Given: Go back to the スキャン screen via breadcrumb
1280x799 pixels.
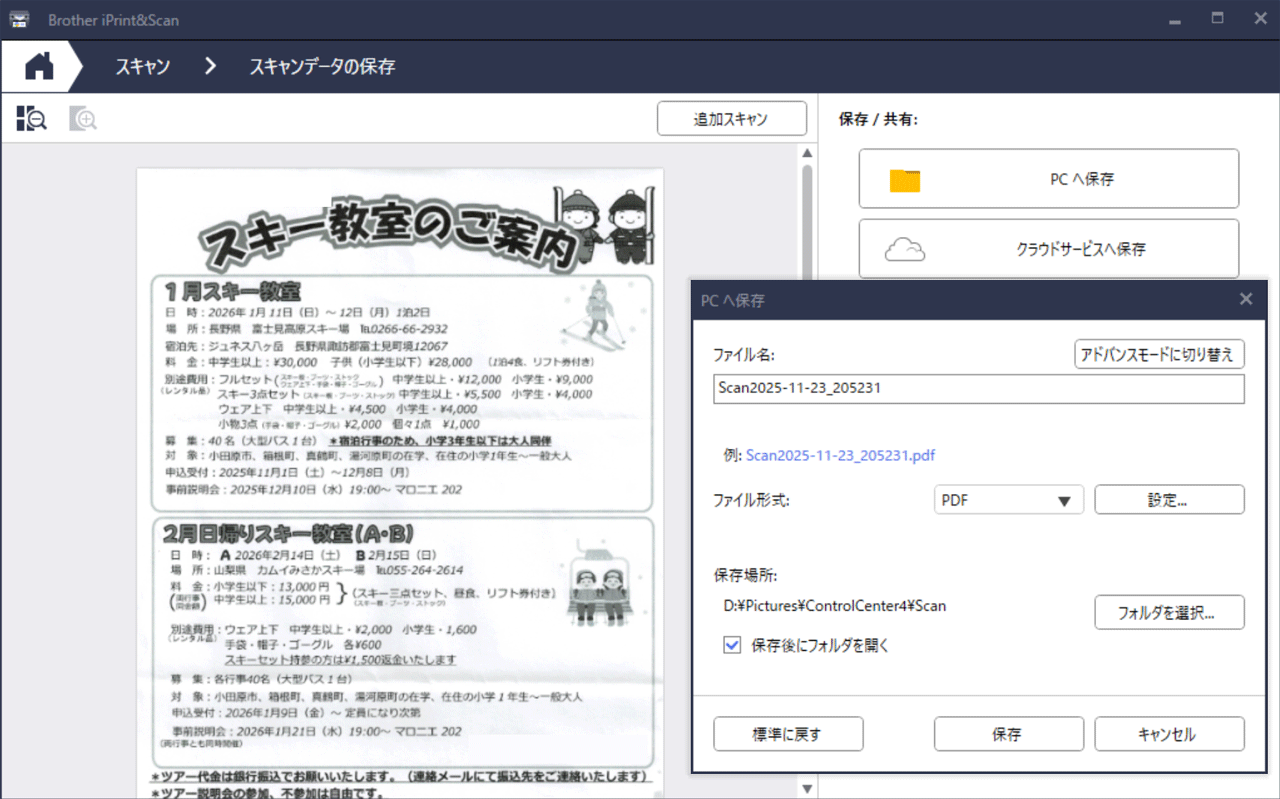Looking at the screenshot, I should 142,66.
